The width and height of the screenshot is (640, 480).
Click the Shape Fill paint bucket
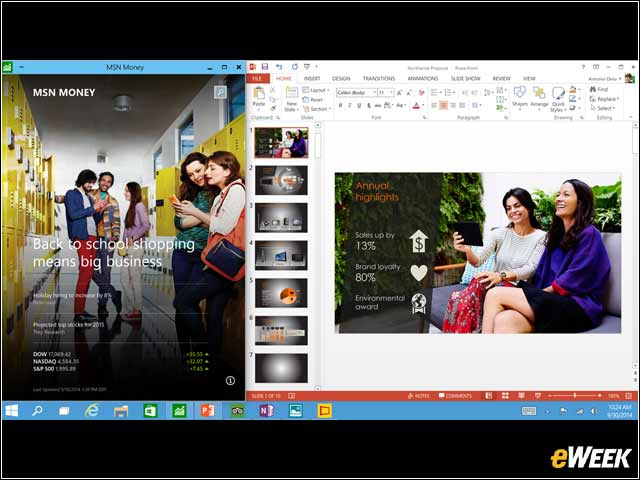point(574,89)
